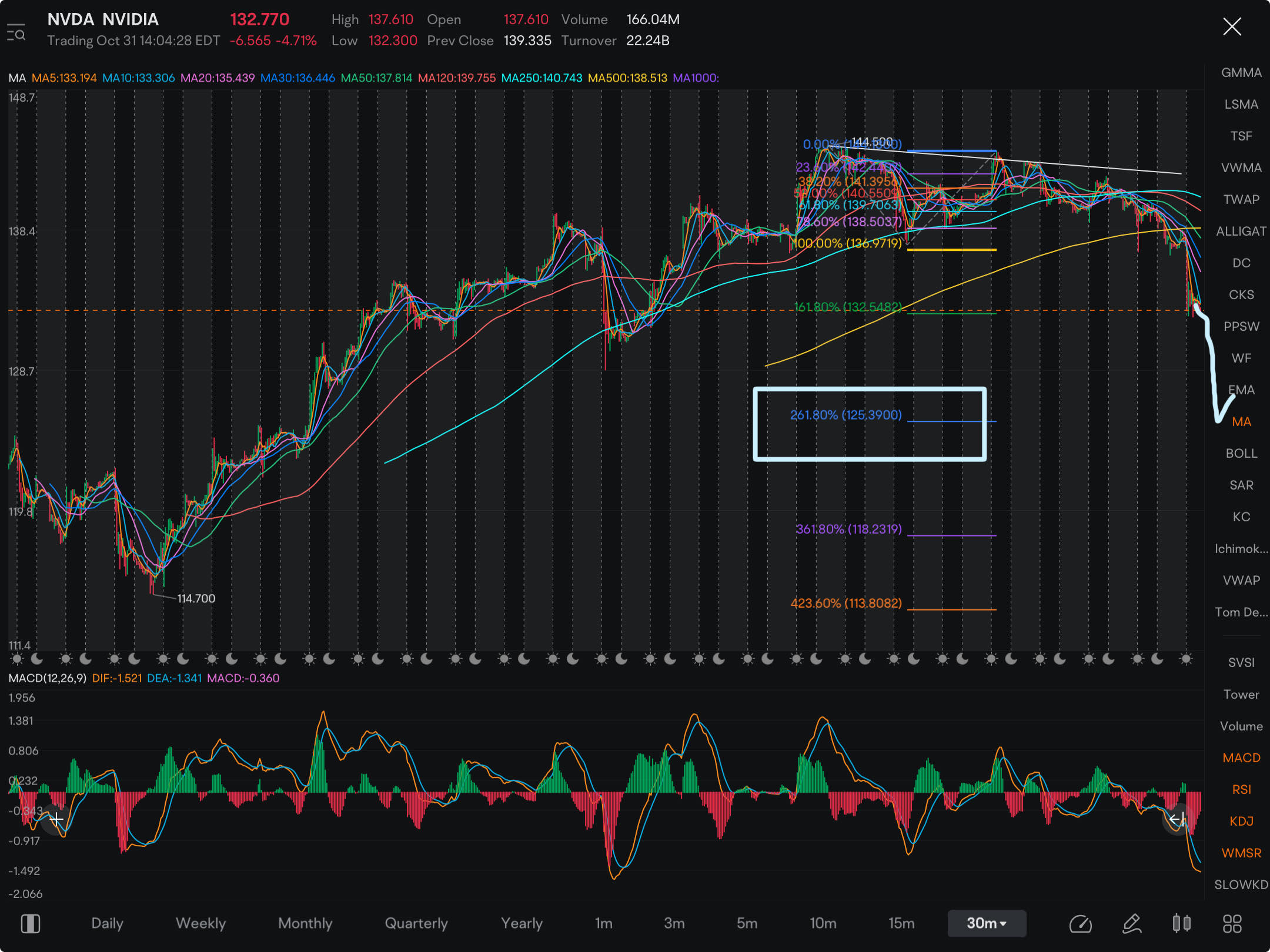Click the collapse arrow button on MACD

pos(1177,819)
